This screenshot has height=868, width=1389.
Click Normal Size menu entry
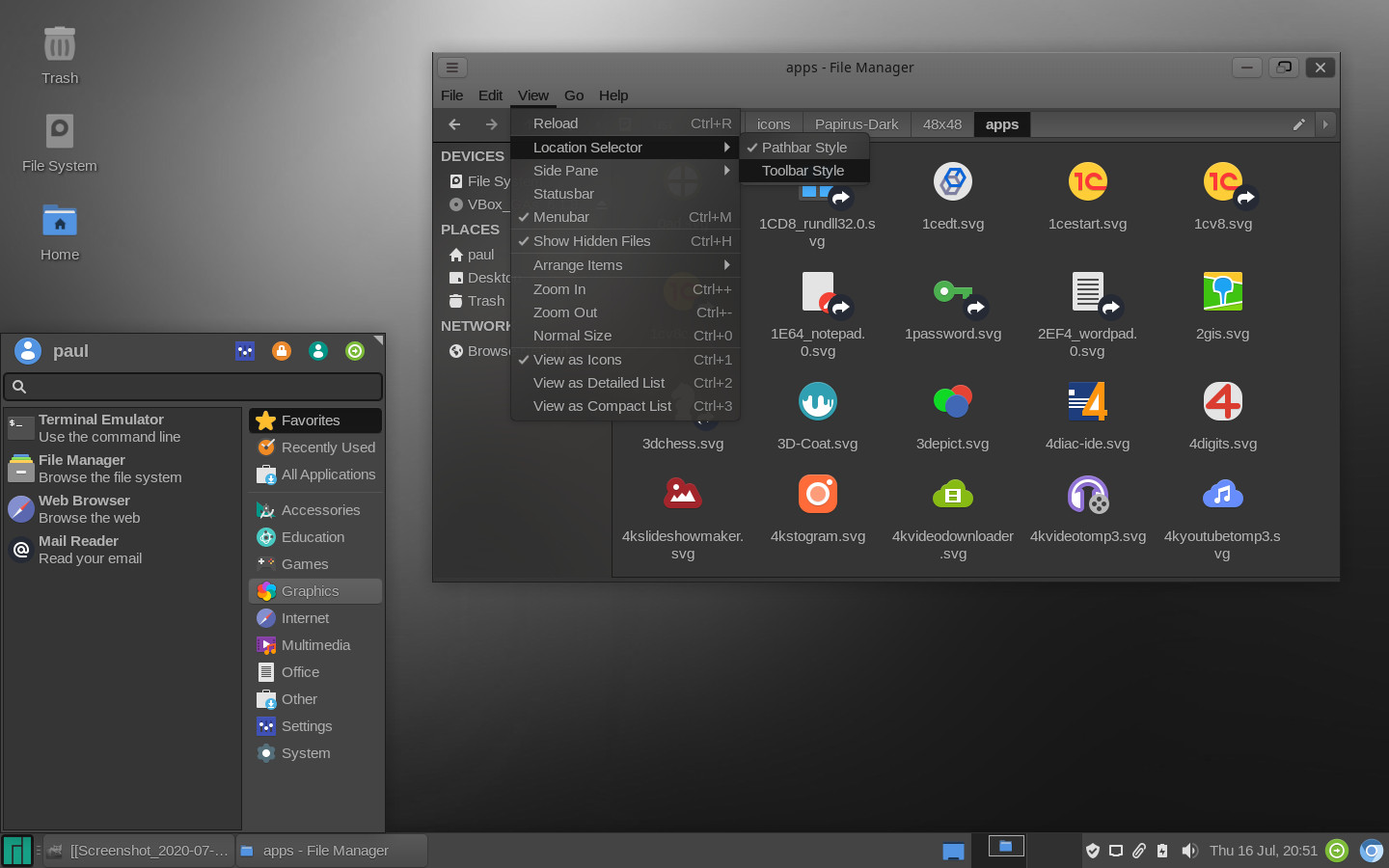tap(625, 336)
